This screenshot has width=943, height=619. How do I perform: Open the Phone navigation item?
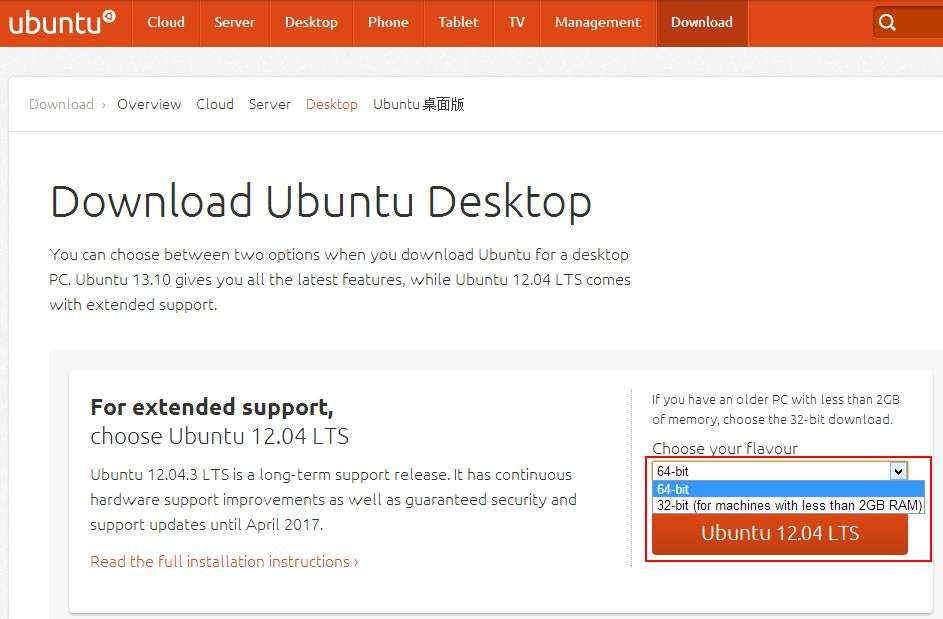pyautogui.click(x=388, y=22)
